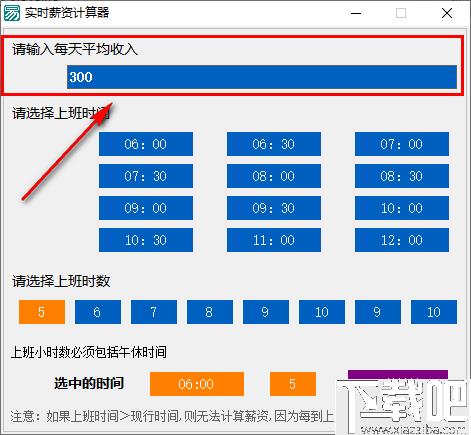This screenshot has height=435, width=471.
Task: Click the purple button beside selected time
Action: [x=398, y=374]
